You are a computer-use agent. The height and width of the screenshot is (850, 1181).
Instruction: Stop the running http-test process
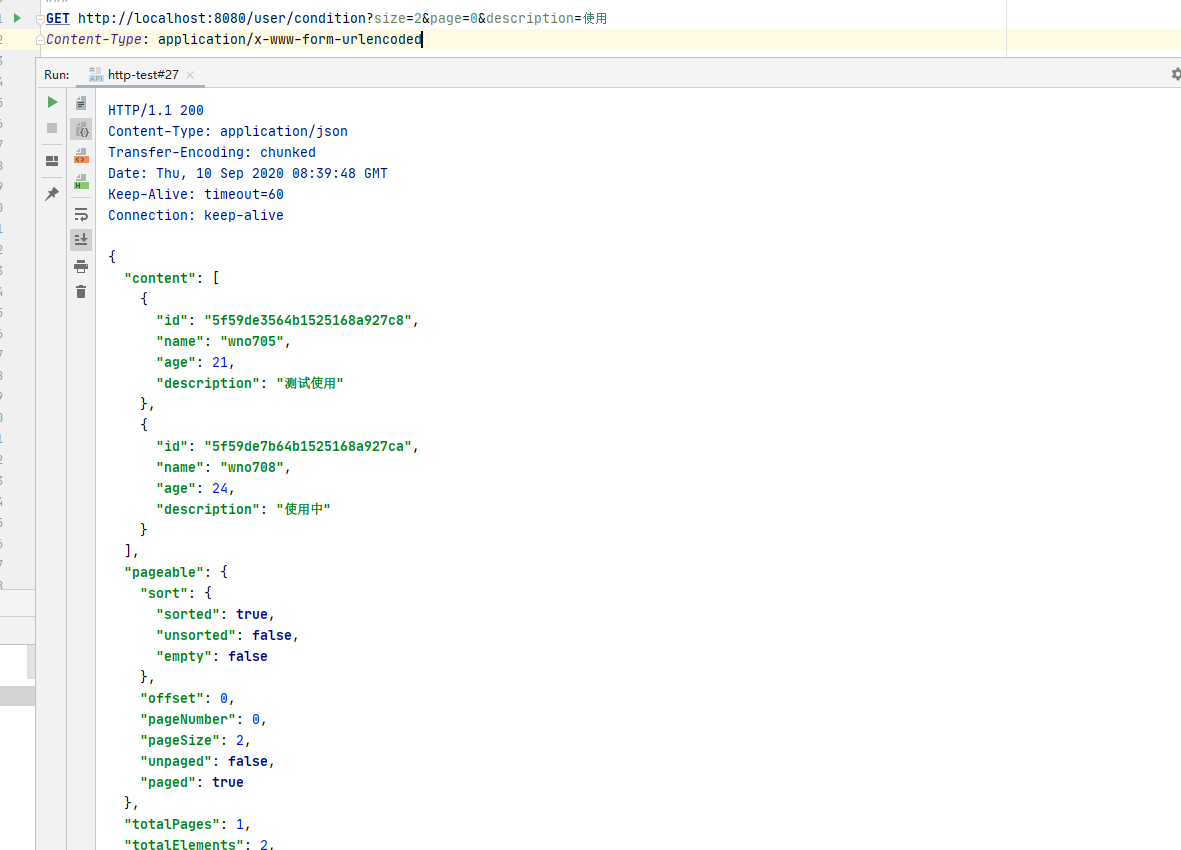pyautogui.click(x=52, y=128)
